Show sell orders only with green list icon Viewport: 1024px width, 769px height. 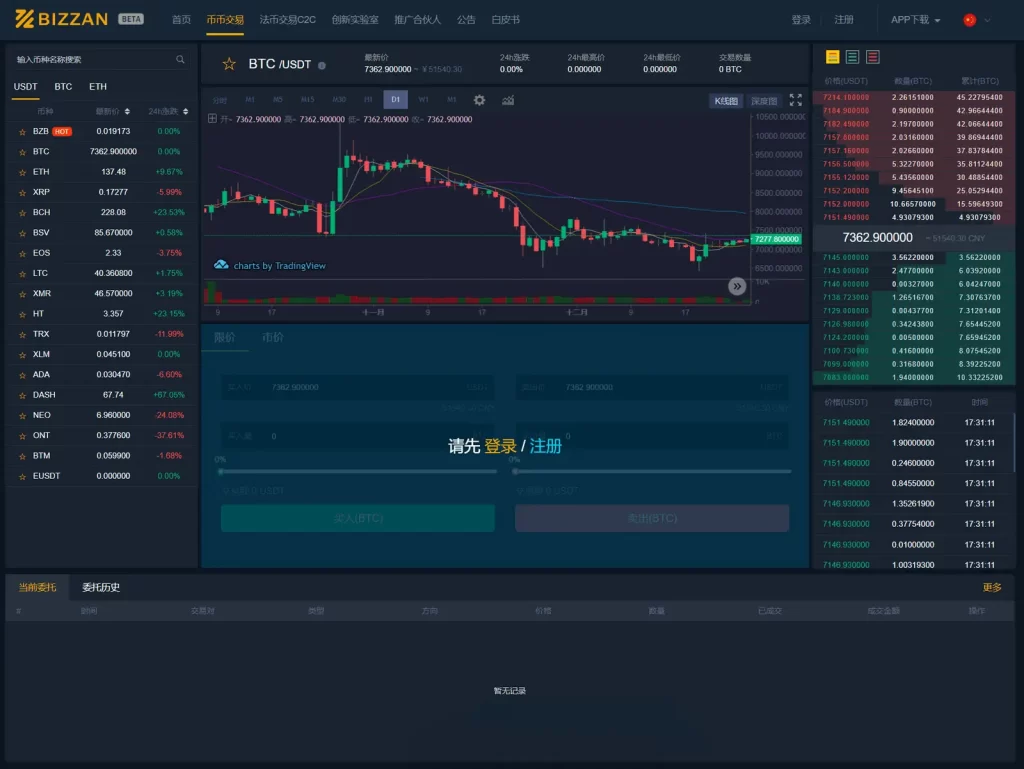tap(852, 55)
